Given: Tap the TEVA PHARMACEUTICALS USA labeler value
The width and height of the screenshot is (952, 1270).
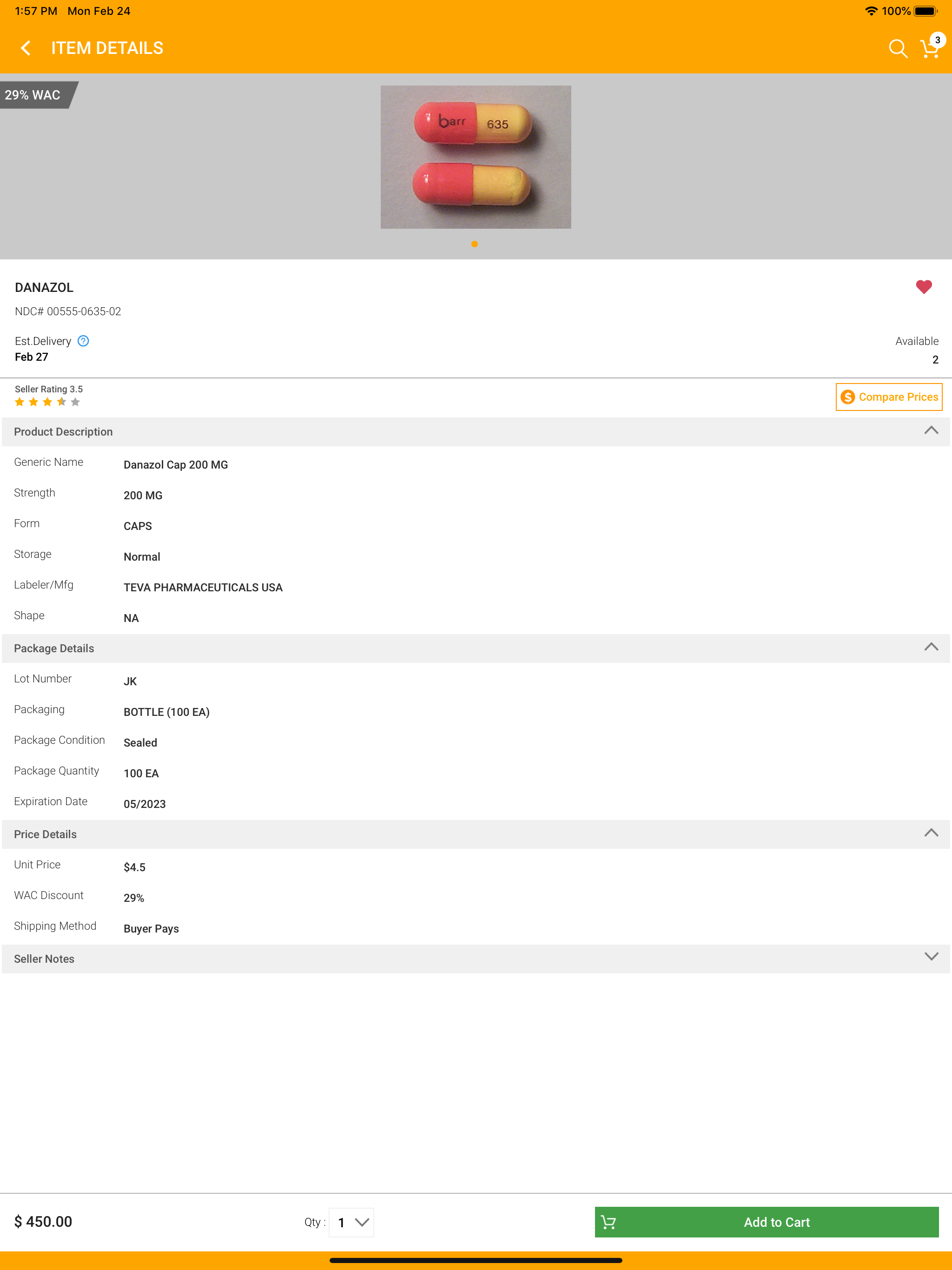Looking at the screenshot, I should (203, 587).
